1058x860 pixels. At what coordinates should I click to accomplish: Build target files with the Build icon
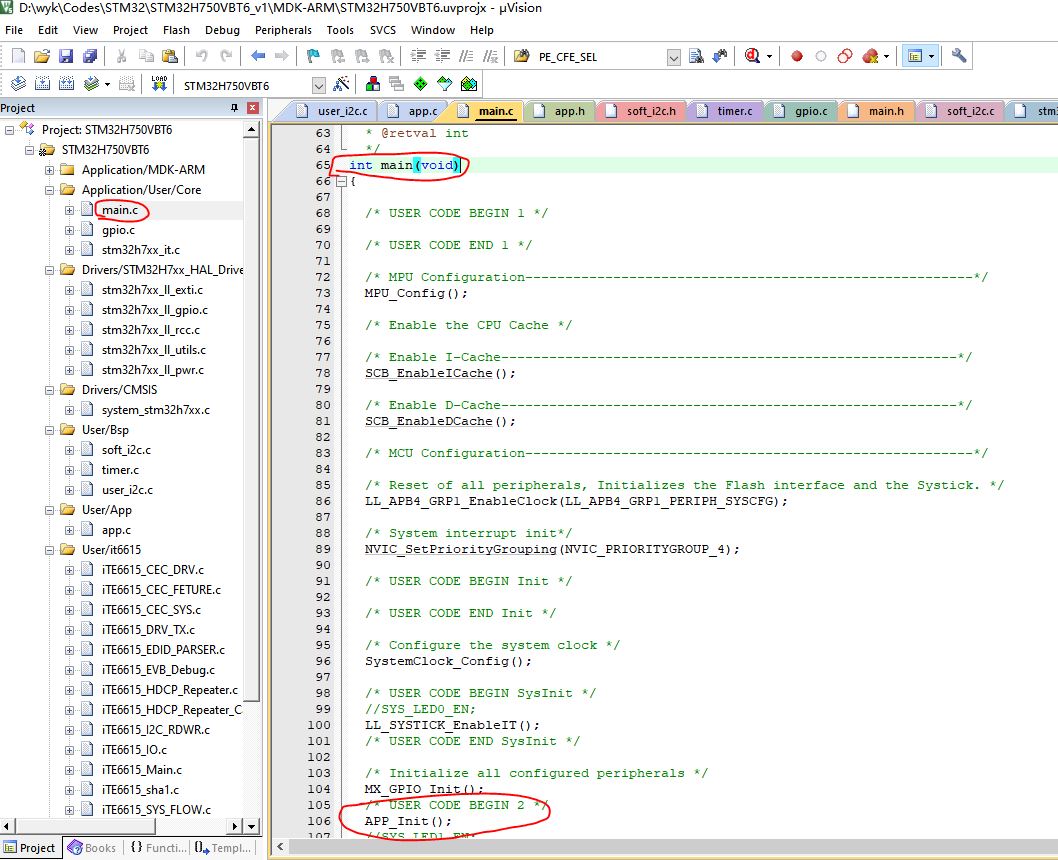point(43,84)
